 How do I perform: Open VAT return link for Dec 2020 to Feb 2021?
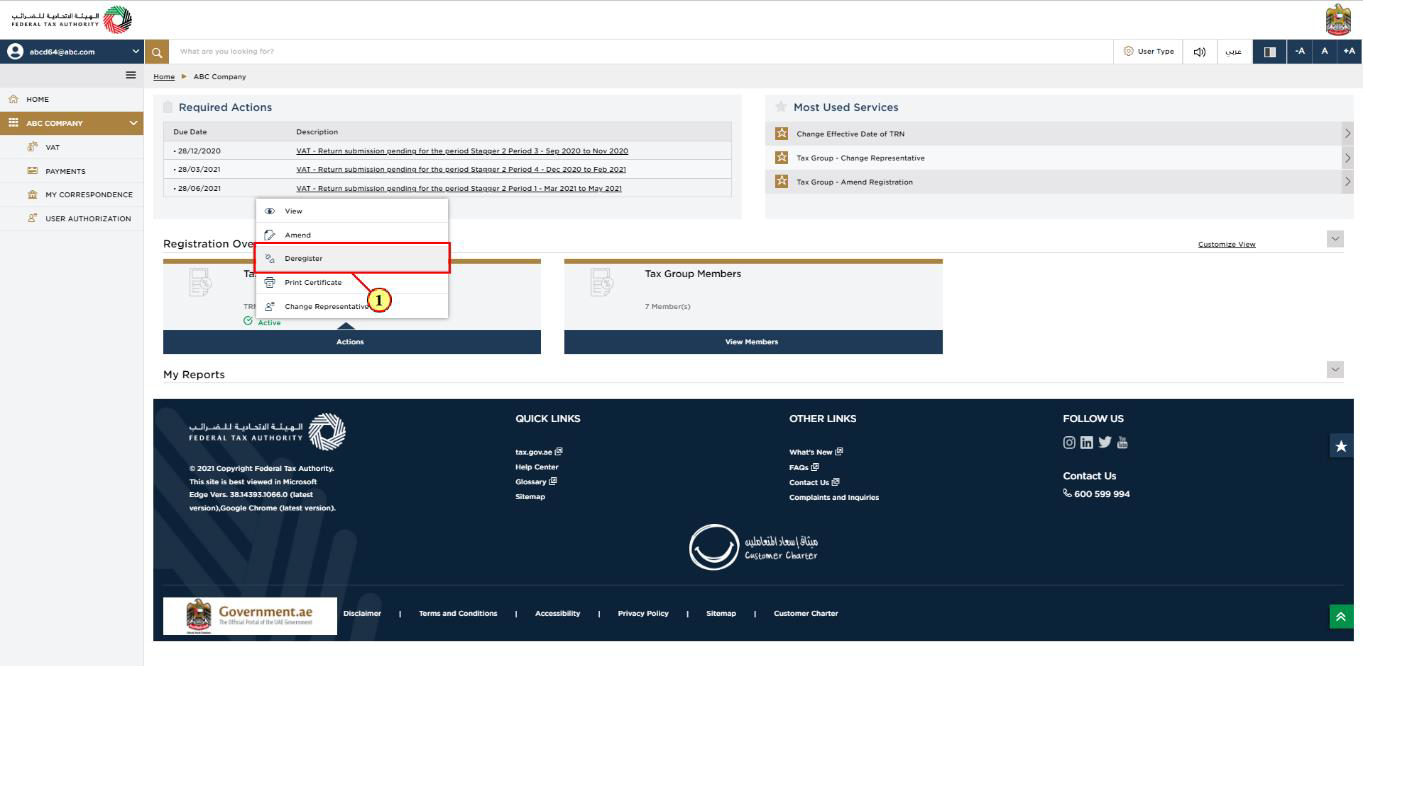coord(461,170)
